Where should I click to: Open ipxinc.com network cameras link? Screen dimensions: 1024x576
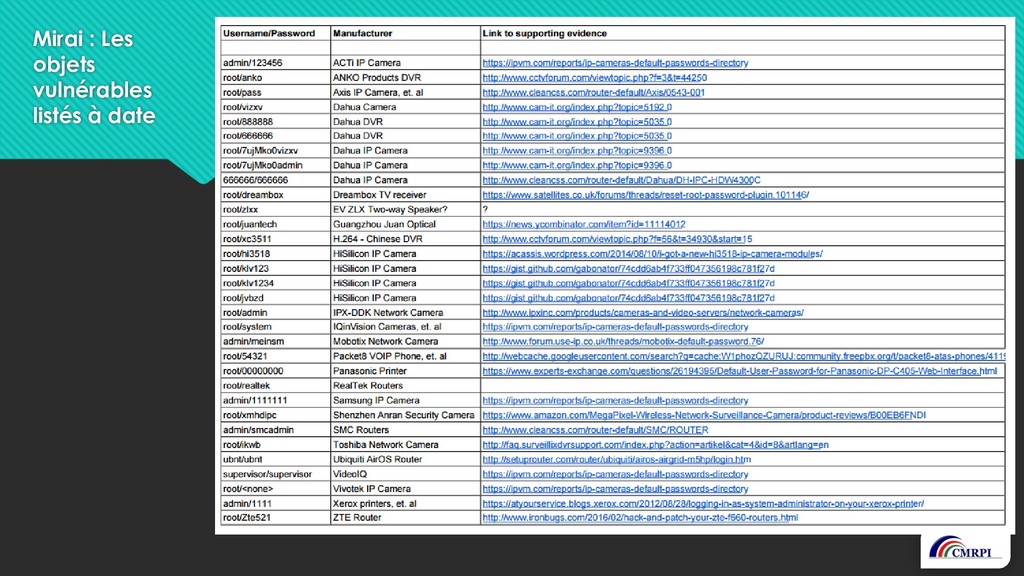(643, 312)
